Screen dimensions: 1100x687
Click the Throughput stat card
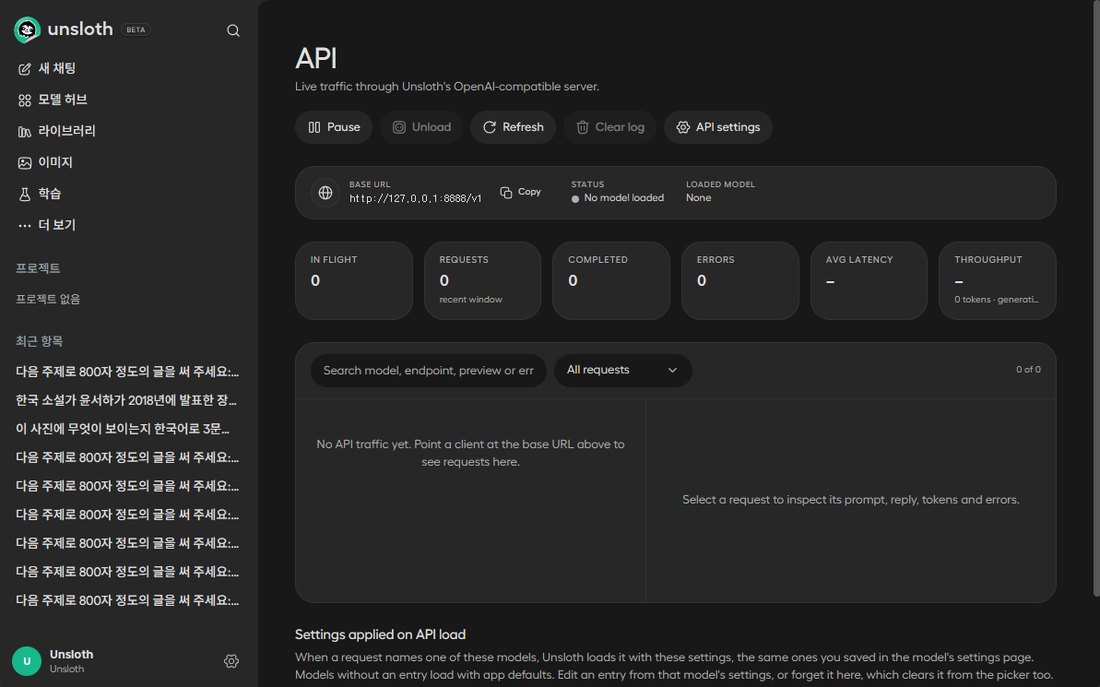pyautogui.click(x=998, y=281)
